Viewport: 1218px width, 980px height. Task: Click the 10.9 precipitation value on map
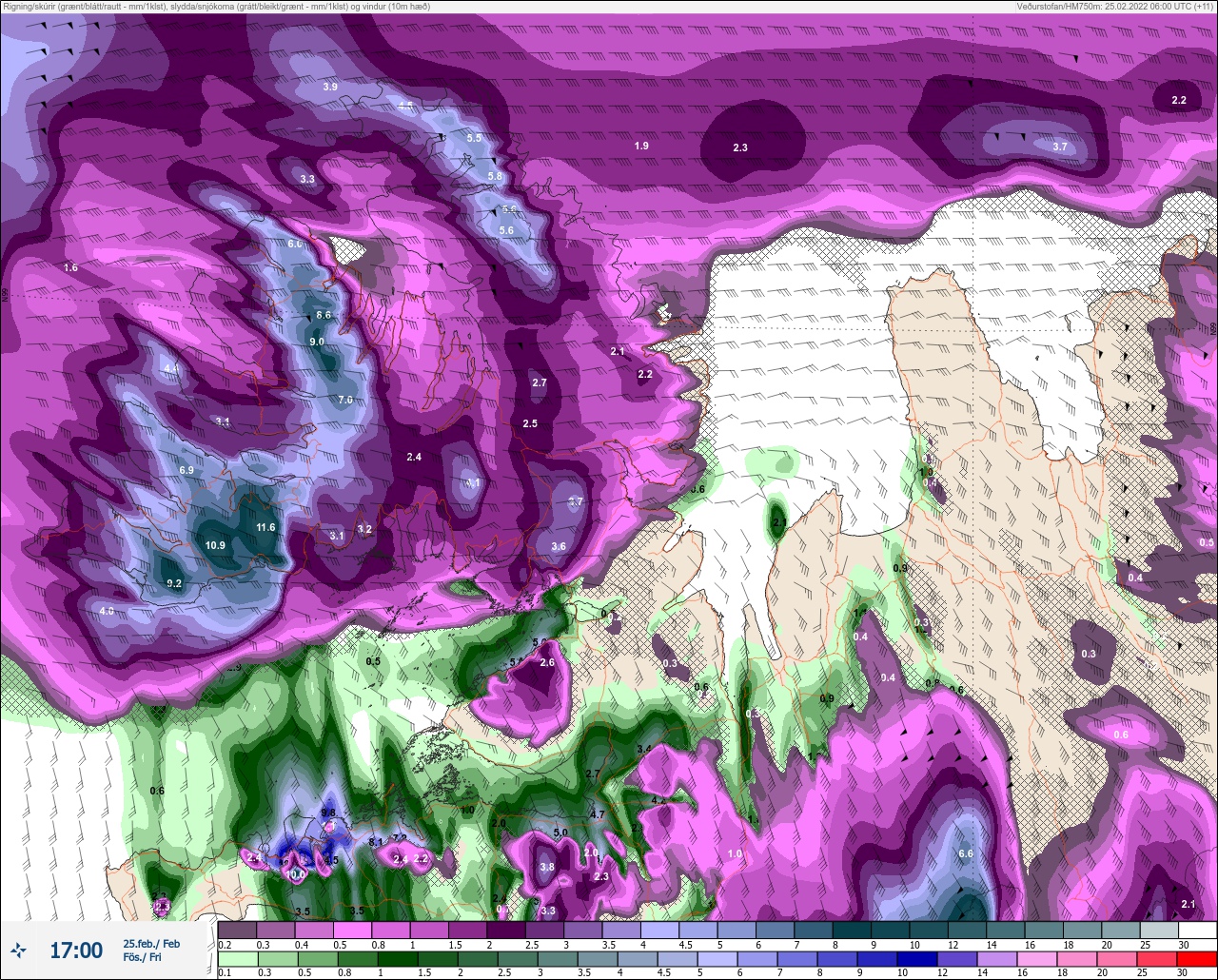[215, 545]
